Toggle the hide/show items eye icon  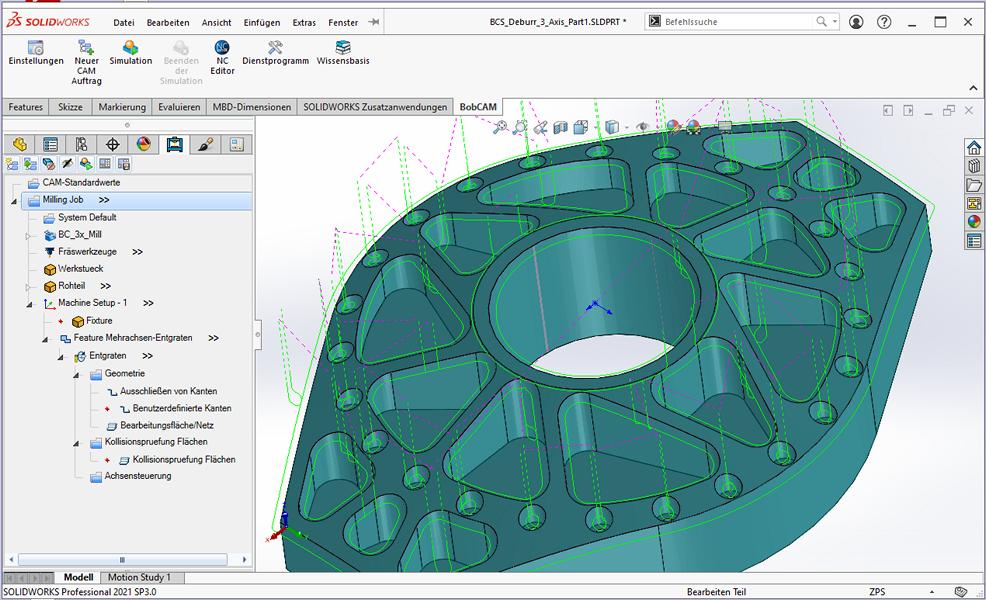click(x=642, y=128)
